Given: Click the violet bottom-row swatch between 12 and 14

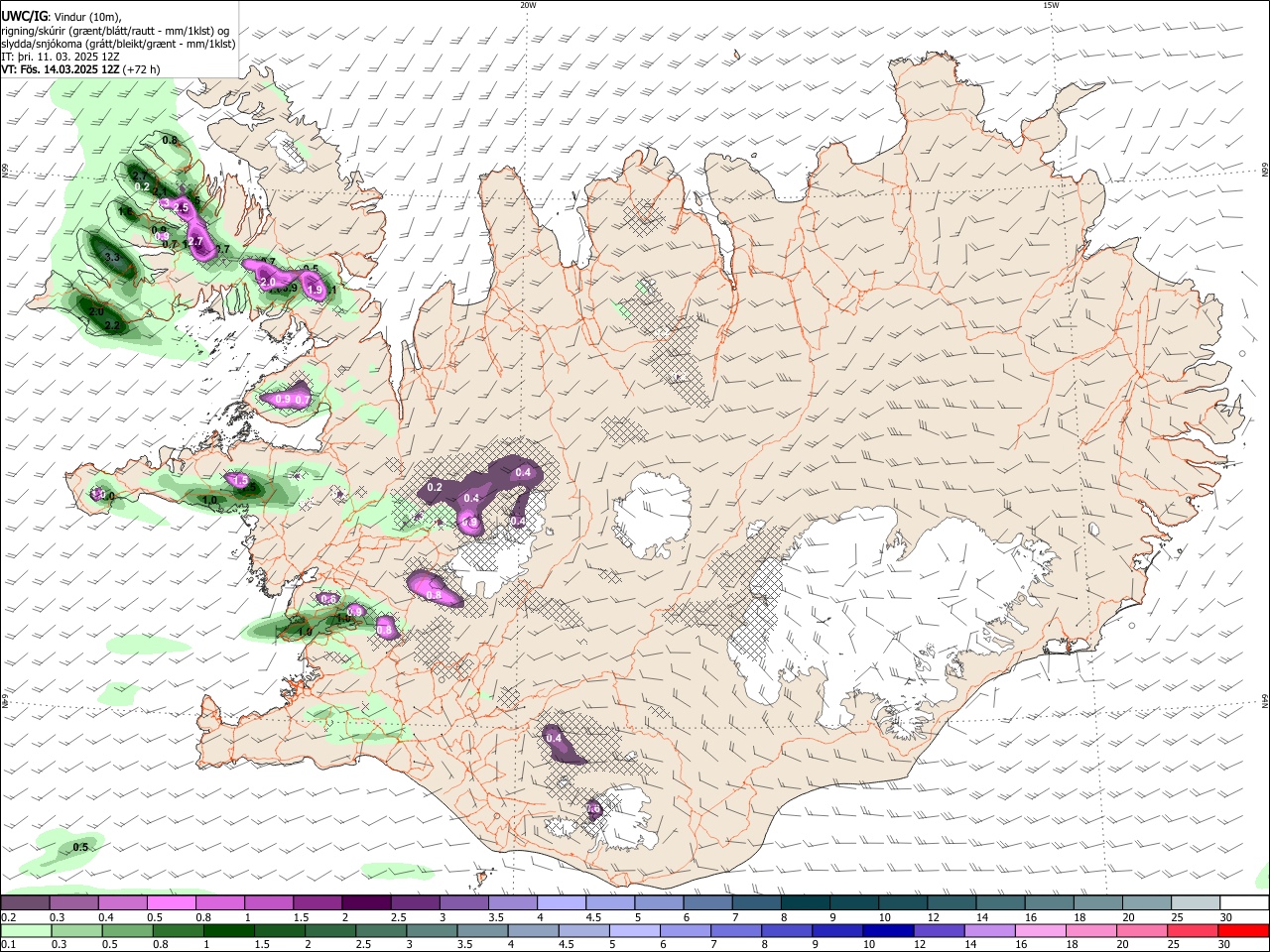Looking at the screenshot, I should [939, 930].
